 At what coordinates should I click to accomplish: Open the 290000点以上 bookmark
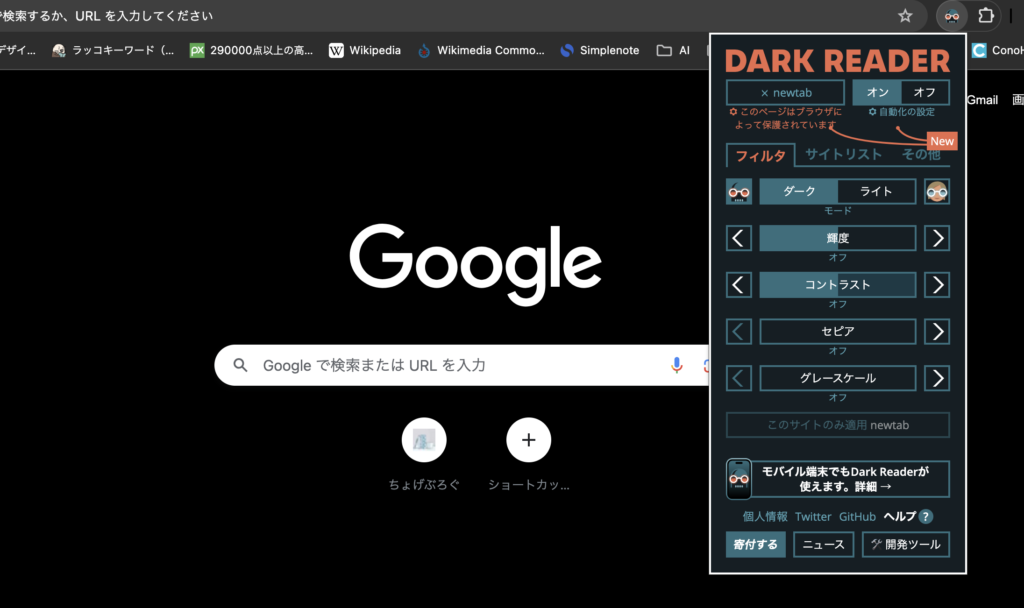(251, 50)
